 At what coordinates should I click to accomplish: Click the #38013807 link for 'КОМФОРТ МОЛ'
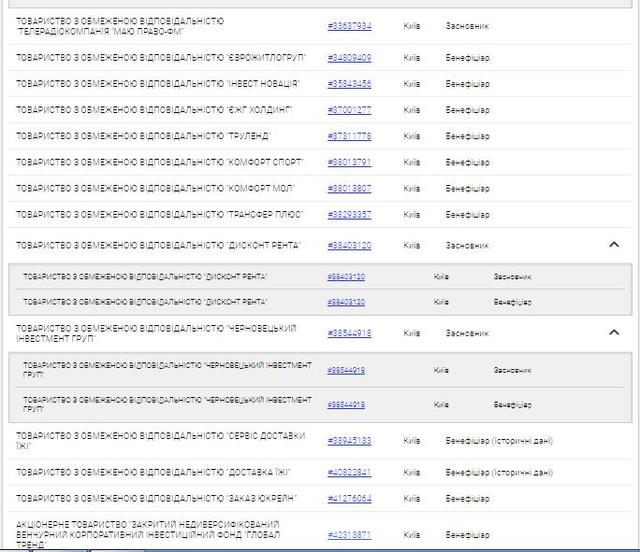click(x=349, y=188)
